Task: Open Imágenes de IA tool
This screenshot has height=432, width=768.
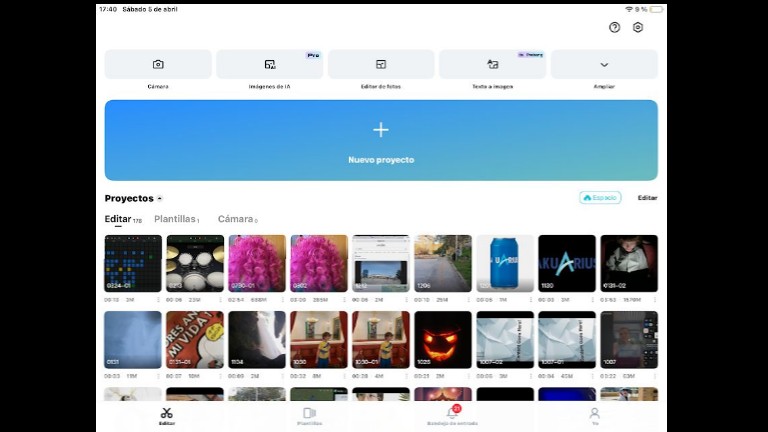Action: point(269,64)
